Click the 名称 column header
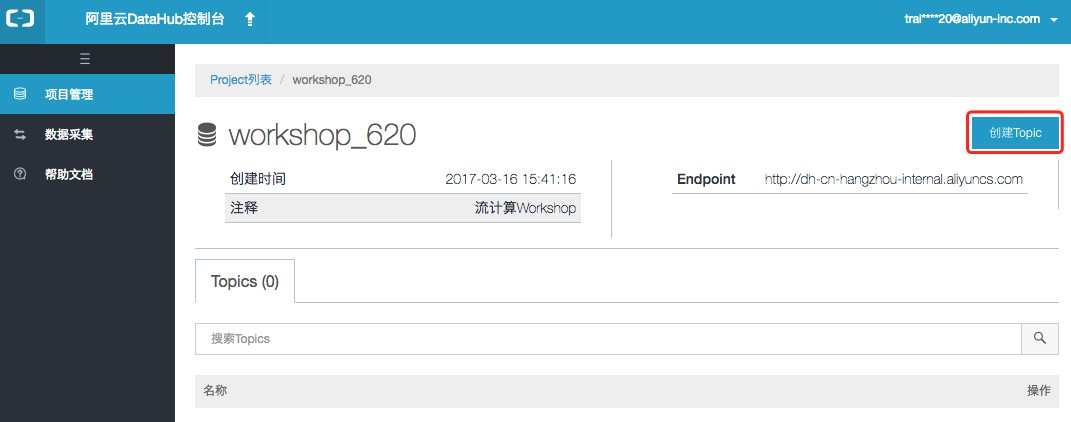Image resolution: width=1071 pixels, height=422 pixels. point(215,391)
